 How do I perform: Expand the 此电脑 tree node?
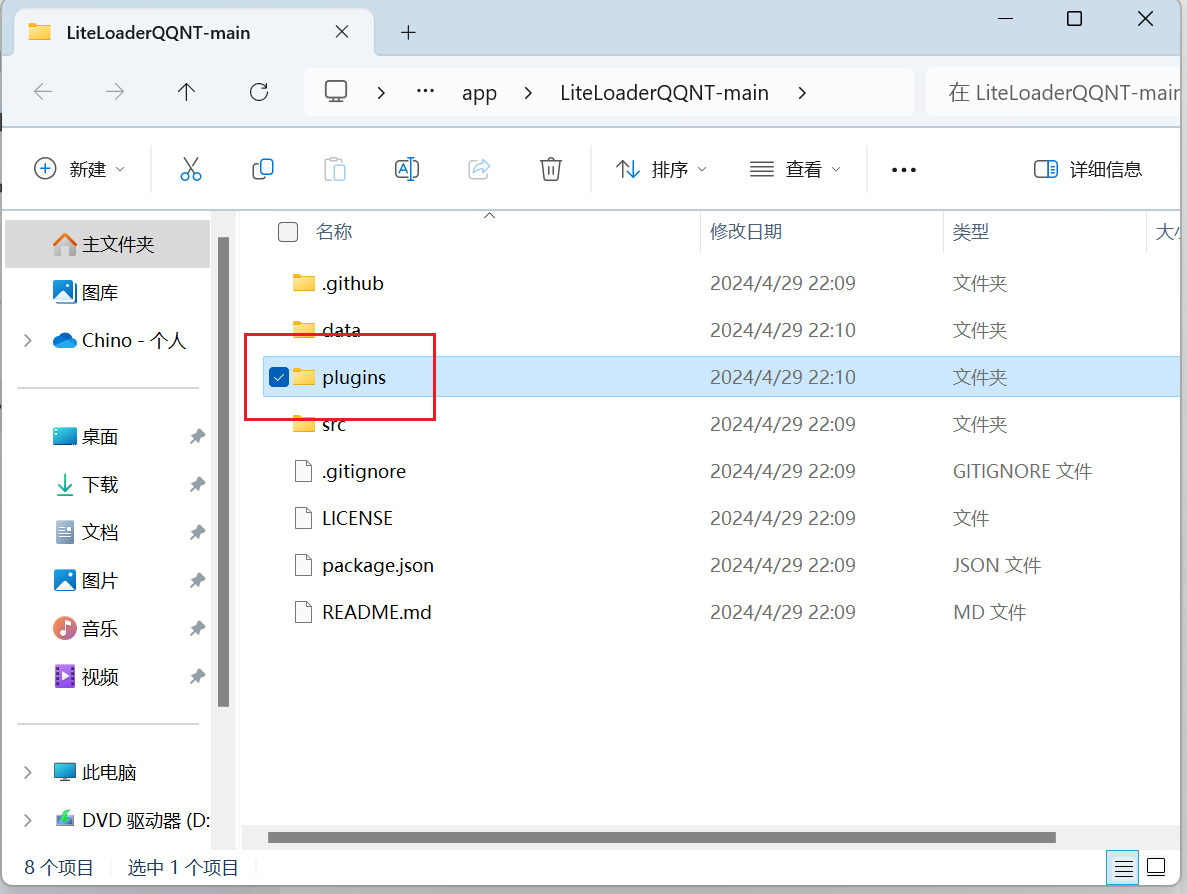pos(28,772)
